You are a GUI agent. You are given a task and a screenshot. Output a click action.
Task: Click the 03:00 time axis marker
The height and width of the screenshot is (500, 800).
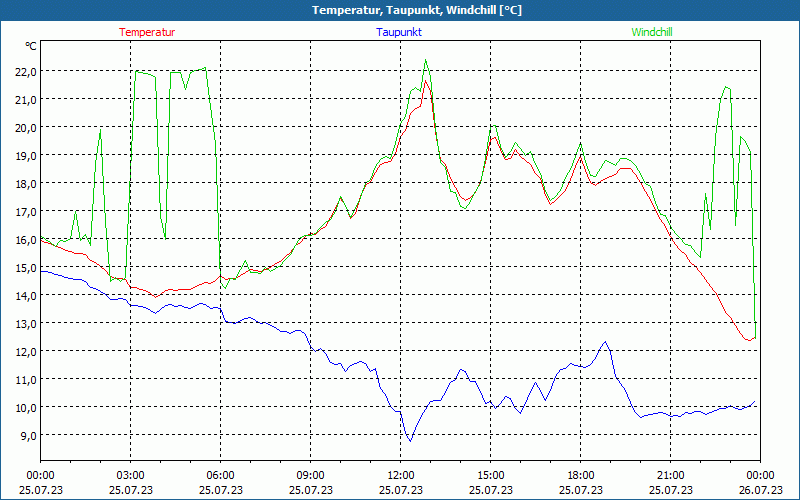(x=130, y=475)
